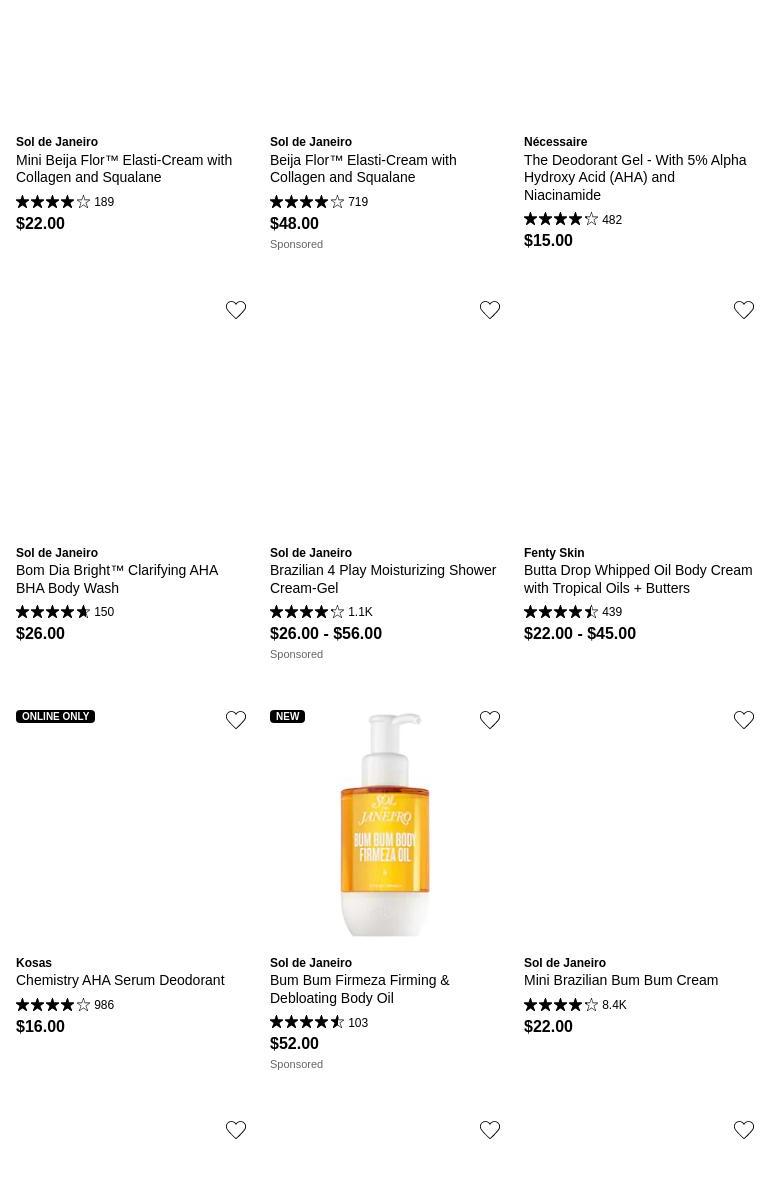770x1196 pixels.
Task: Open Kosas Chemistry AHA Serum Deodorant link
Action: pyautogui.click(x=120, y=980)
